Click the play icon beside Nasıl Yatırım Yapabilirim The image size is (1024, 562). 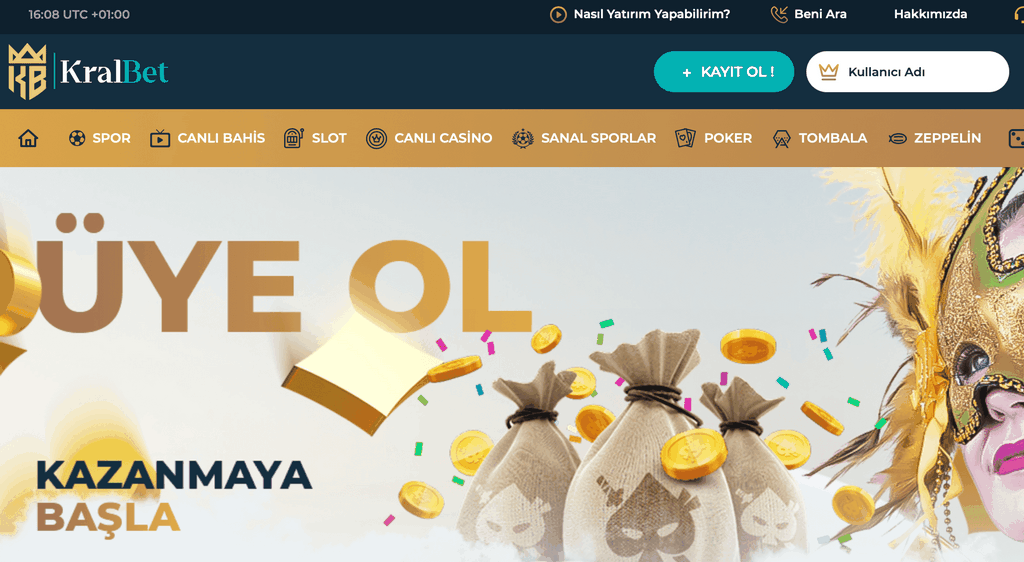coord(558,14)
